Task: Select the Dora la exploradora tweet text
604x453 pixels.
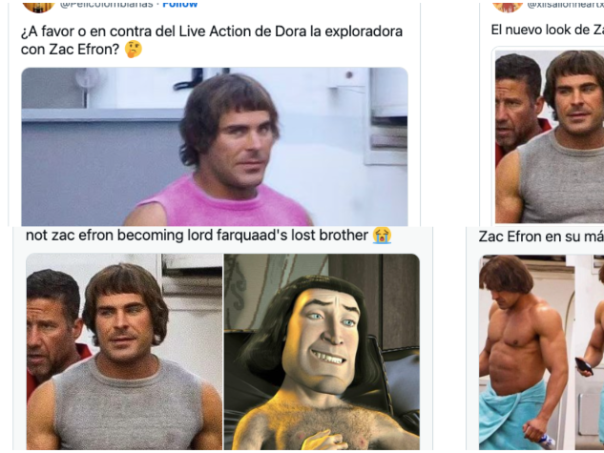Action: click(212, 40)
